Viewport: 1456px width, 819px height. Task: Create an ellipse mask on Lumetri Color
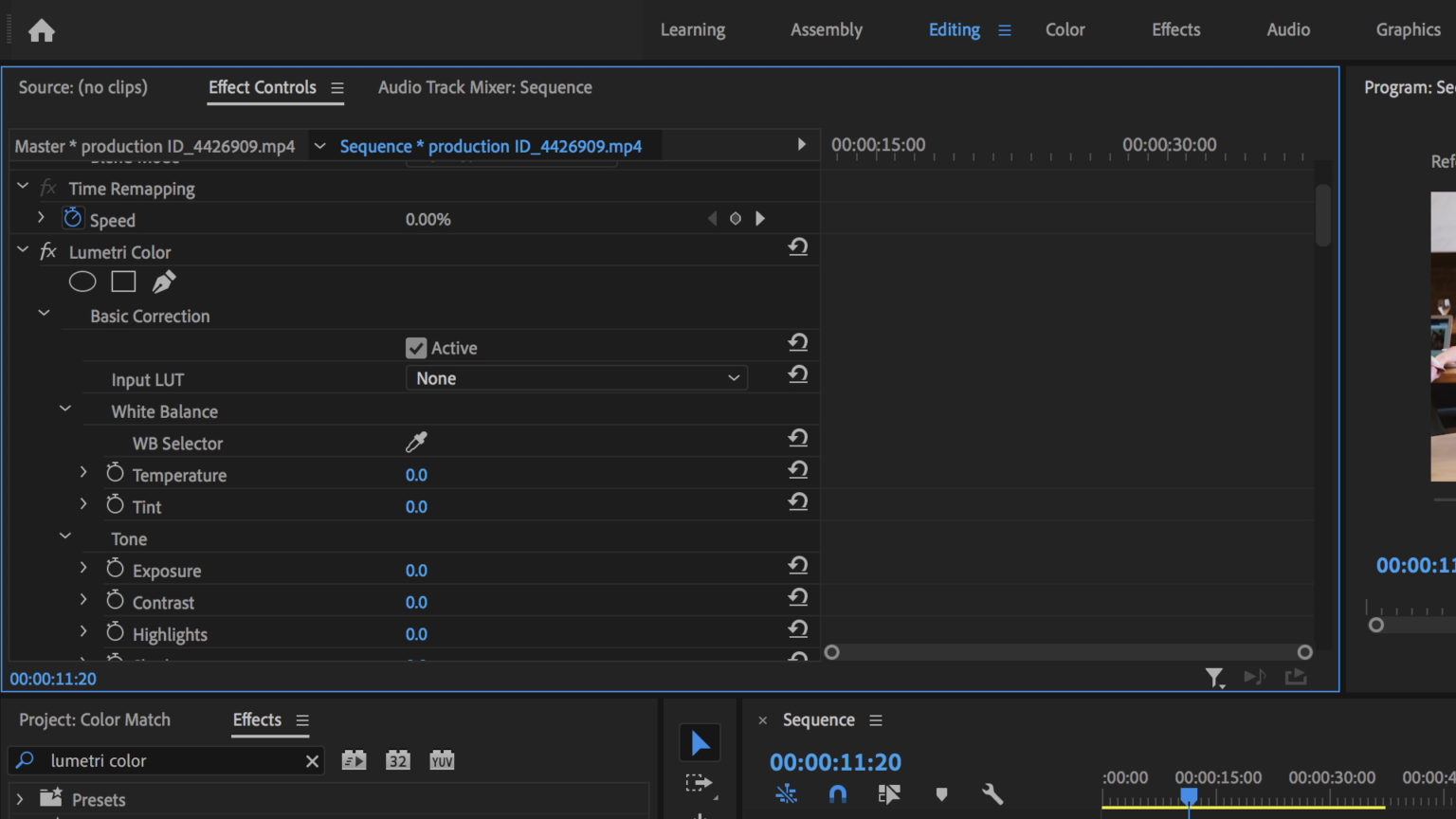tap(82, 281)
